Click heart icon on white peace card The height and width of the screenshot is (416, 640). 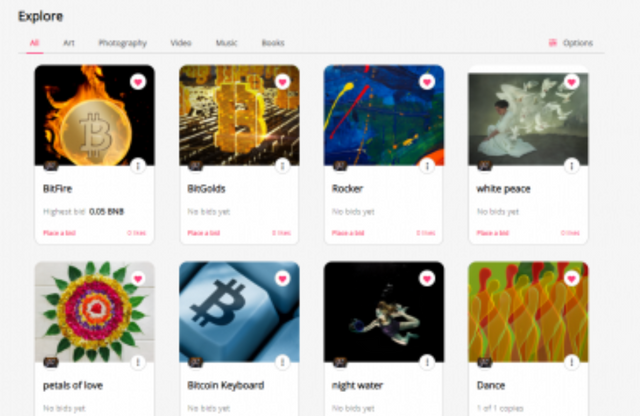(571, 82)
